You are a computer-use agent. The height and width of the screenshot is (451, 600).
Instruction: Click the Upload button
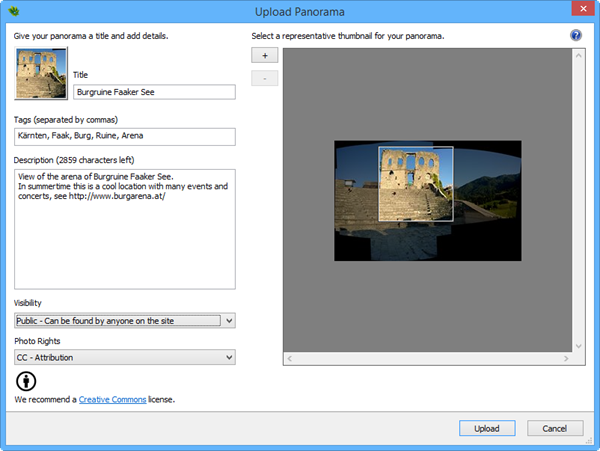[x=487, y=428]
